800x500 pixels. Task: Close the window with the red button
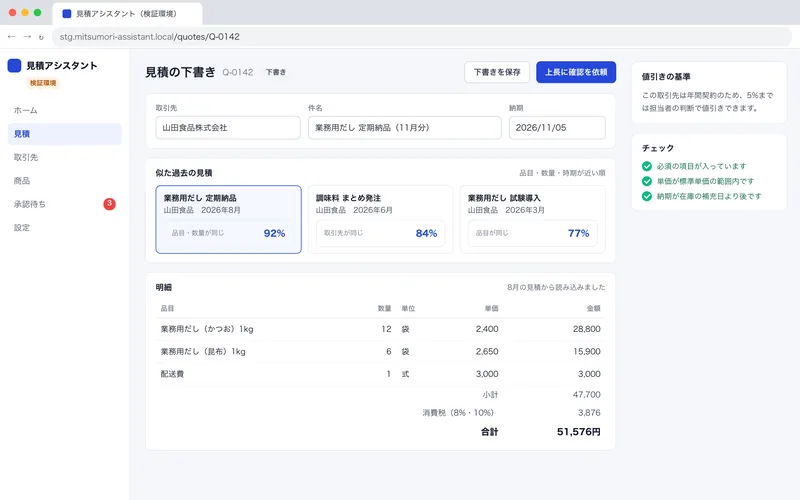click(x=13, y=13)
